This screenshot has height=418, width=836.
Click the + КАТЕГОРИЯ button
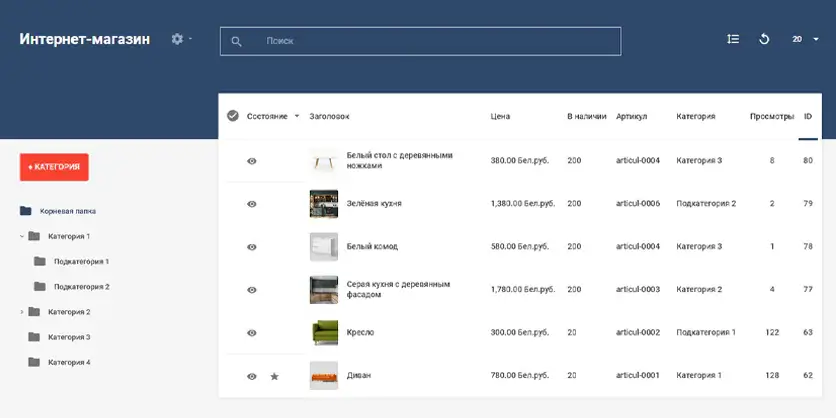pyautogui.click(x=54, y=167)
